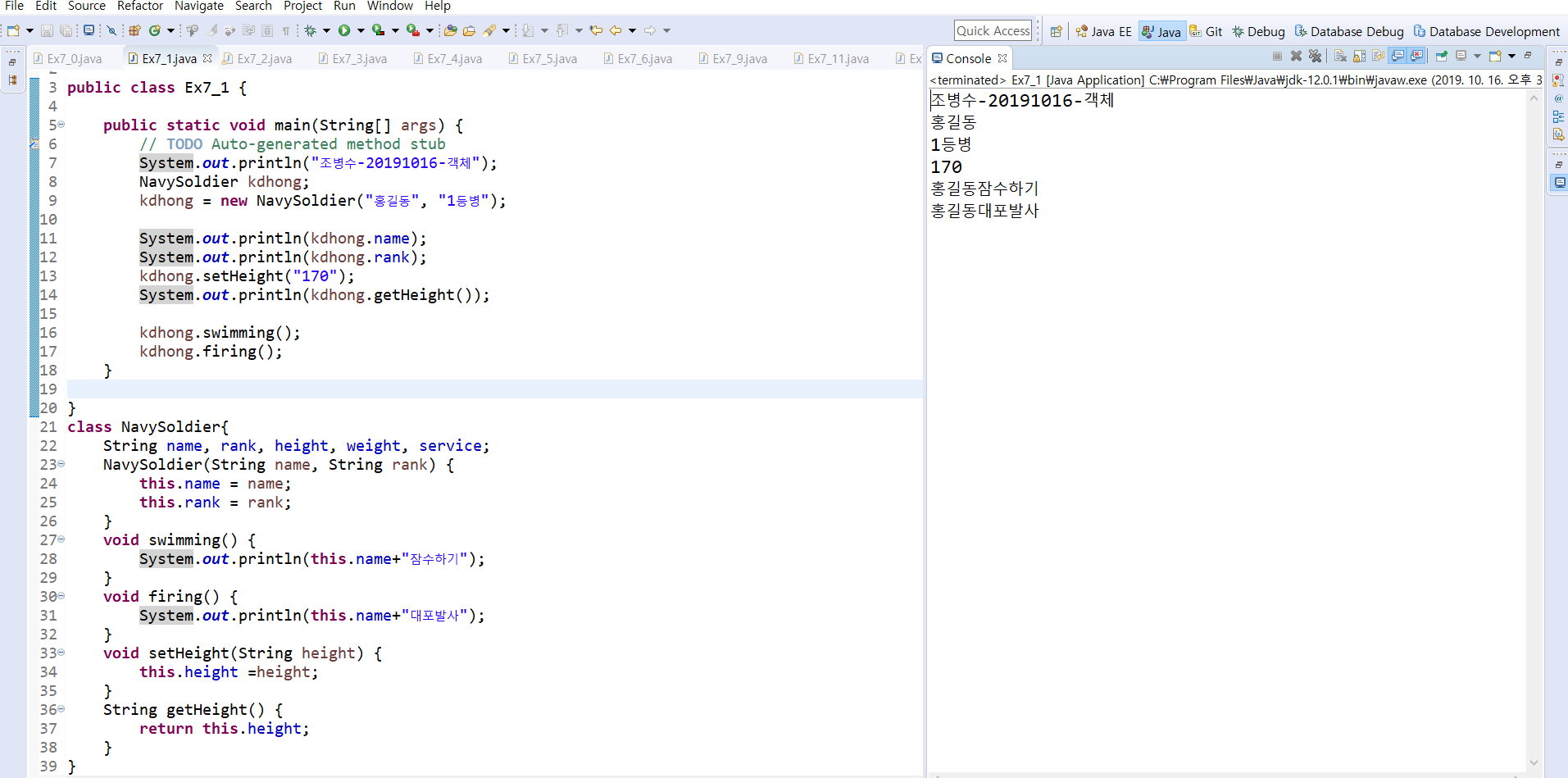Screen dimensions: 1568x778
Task: Click the green bug Debug icon
Action: (311, 30)
